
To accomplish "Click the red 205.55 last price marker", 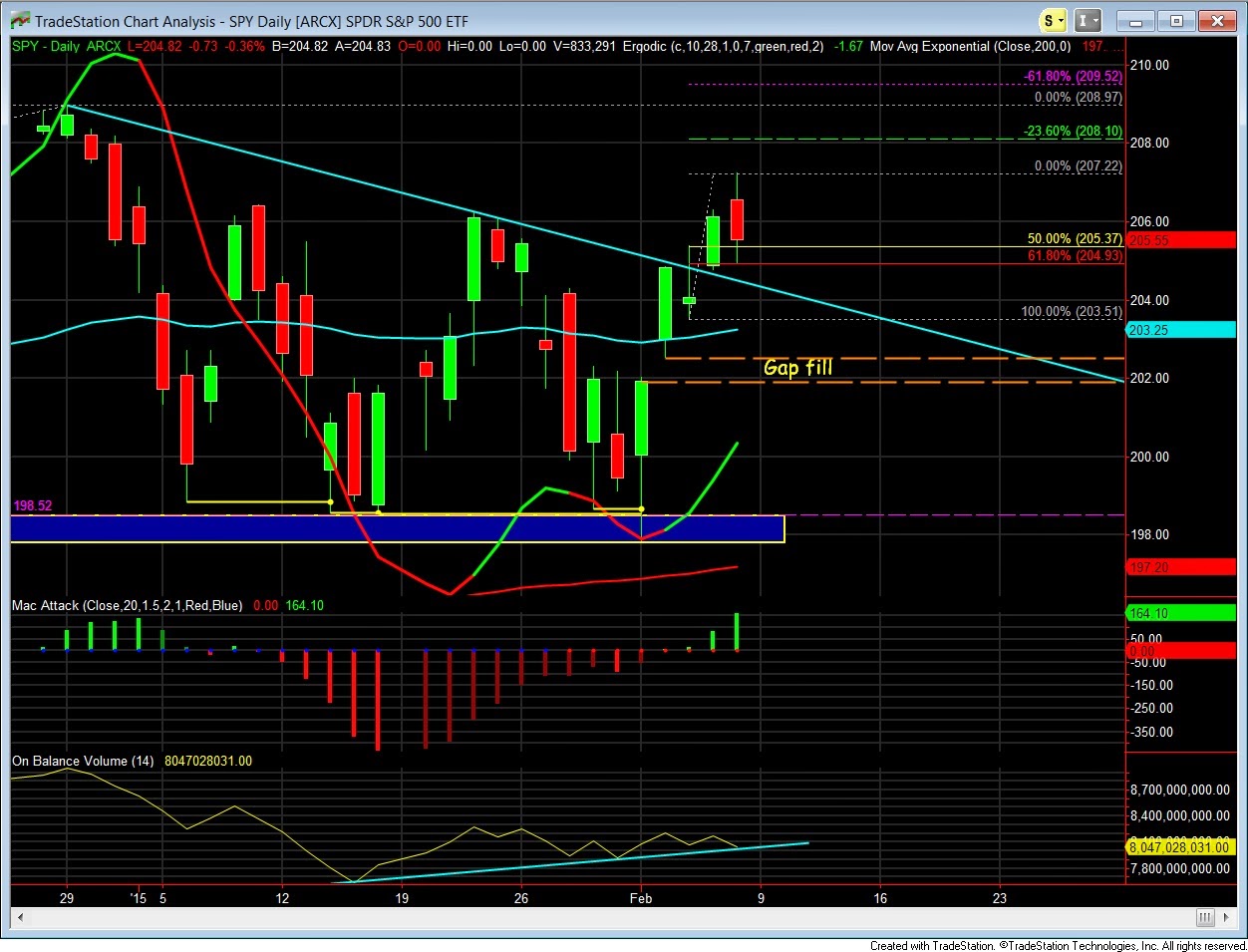I will tap(1180, 240).
